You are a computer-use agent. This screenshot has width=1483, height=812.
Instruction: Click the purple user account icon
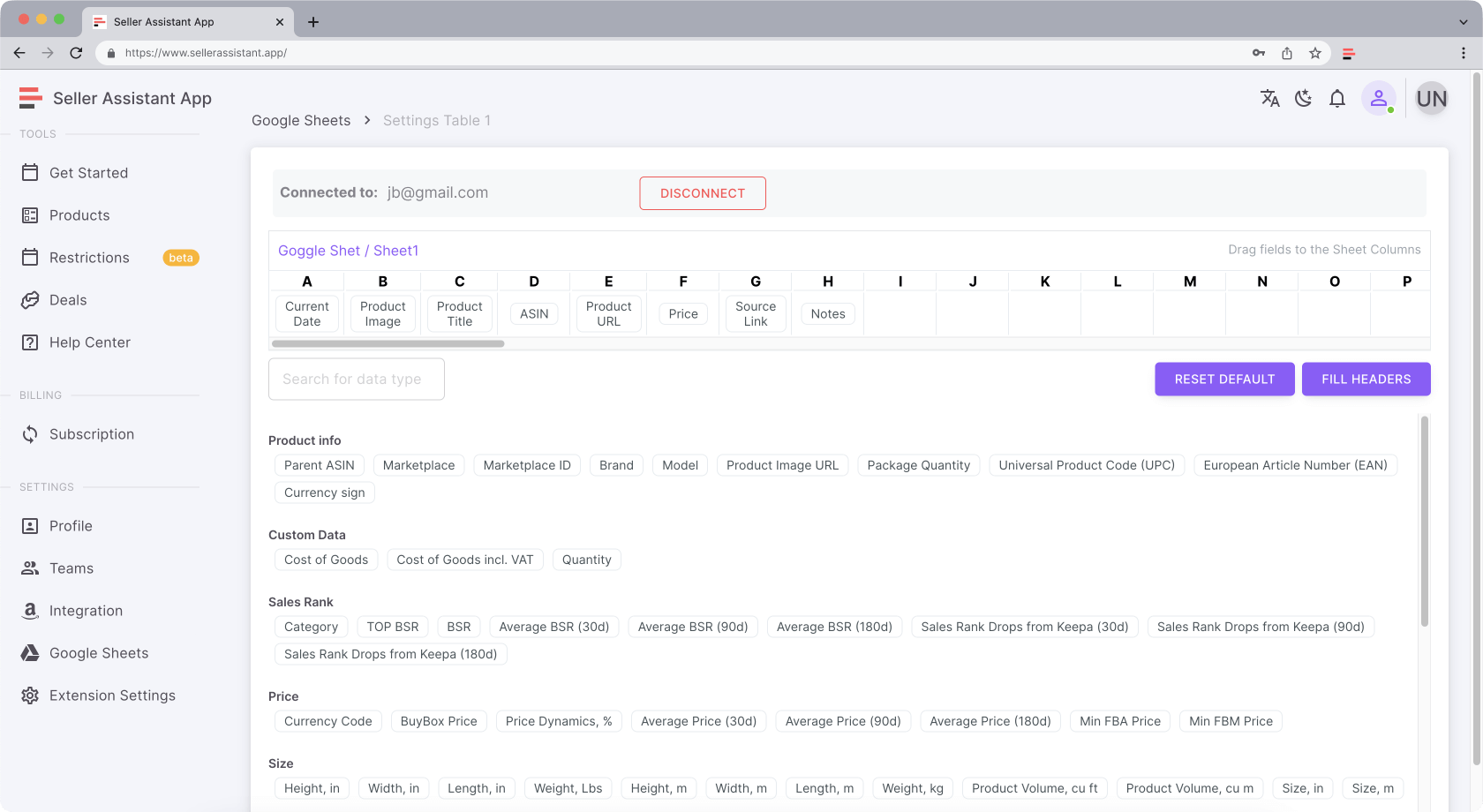(1378, 99)
